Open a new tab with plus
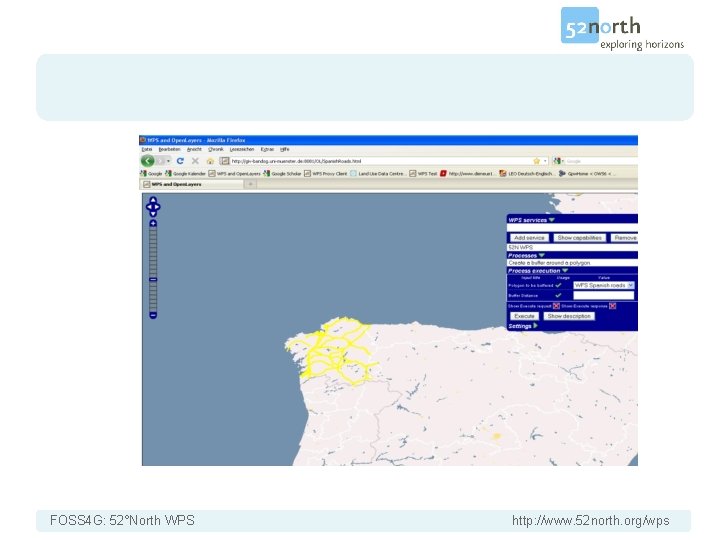Screen dimensions: 720x540 (x=251, y=184)
